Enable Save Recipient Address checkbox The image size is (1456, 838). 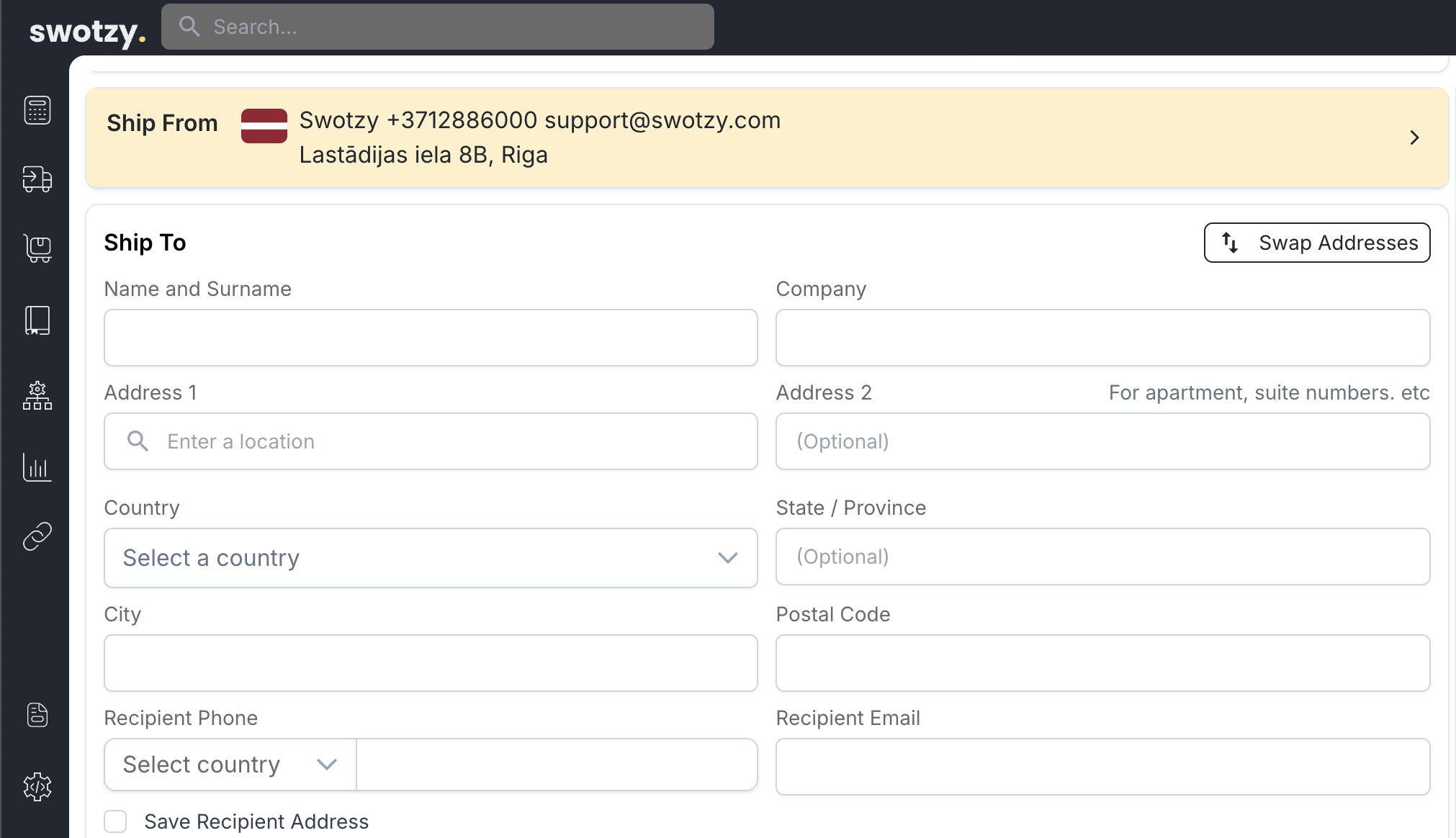[x=115, y=821]
